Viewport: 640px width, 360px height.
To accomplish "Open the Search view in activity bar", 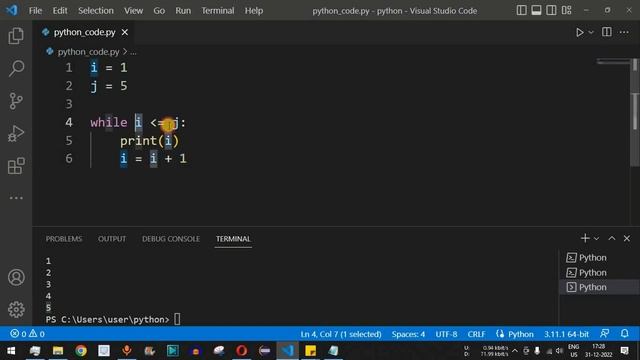I will pyautogui.click(x=16, y=68).
